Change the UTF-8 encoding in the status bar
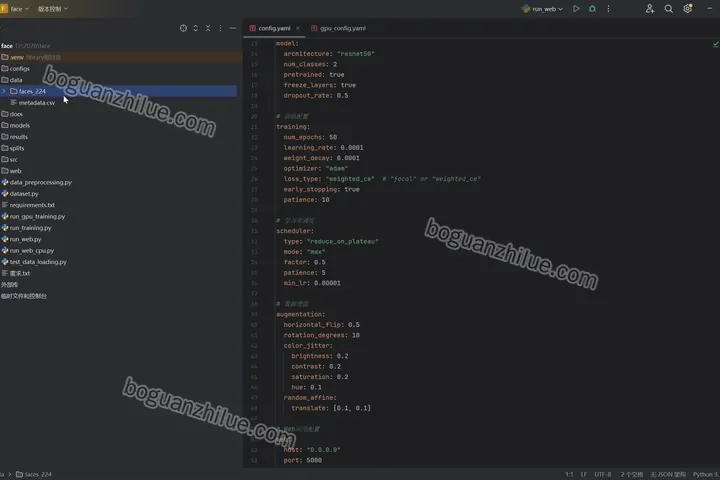The height and width of the screenshot is (480, 720). [602, 474]
